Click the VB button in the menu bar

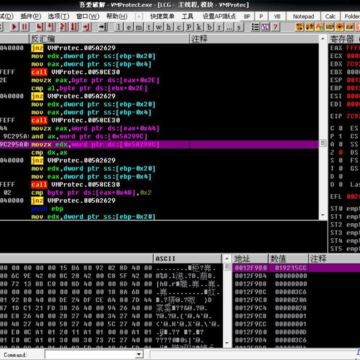[x=277, y=16]
